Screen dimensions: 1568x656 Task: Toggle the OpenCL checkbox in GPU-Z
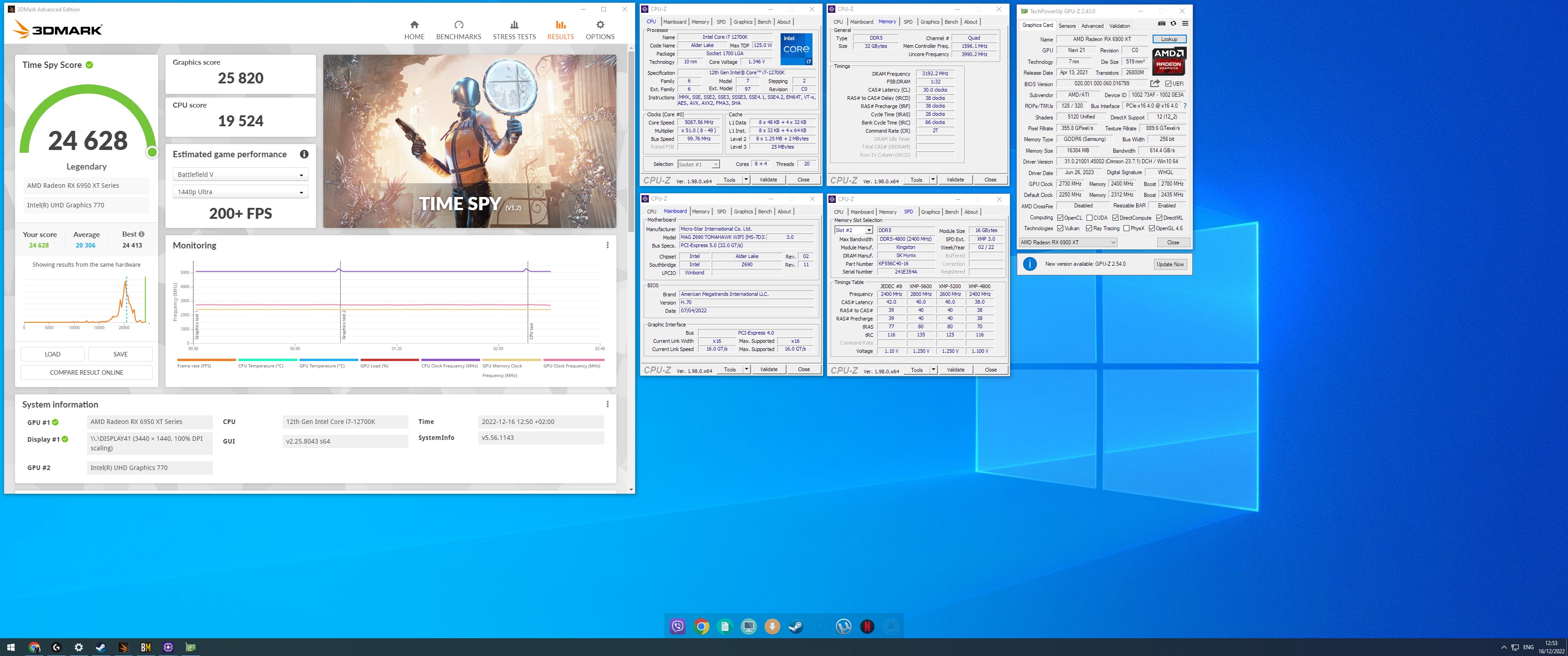tap(1061, 218)
